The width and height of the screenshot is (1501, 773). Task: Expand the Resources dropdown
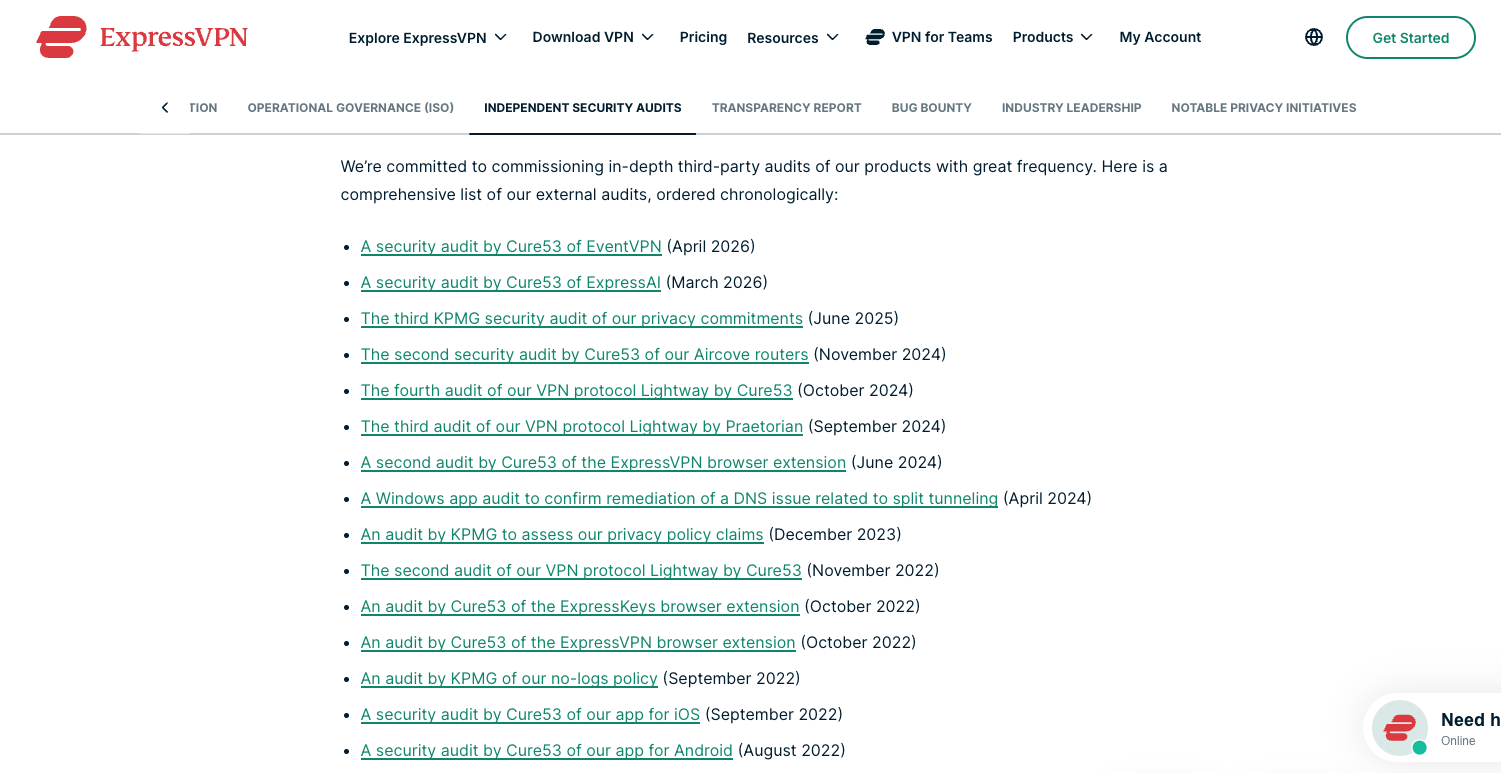(x=793, y=38)
